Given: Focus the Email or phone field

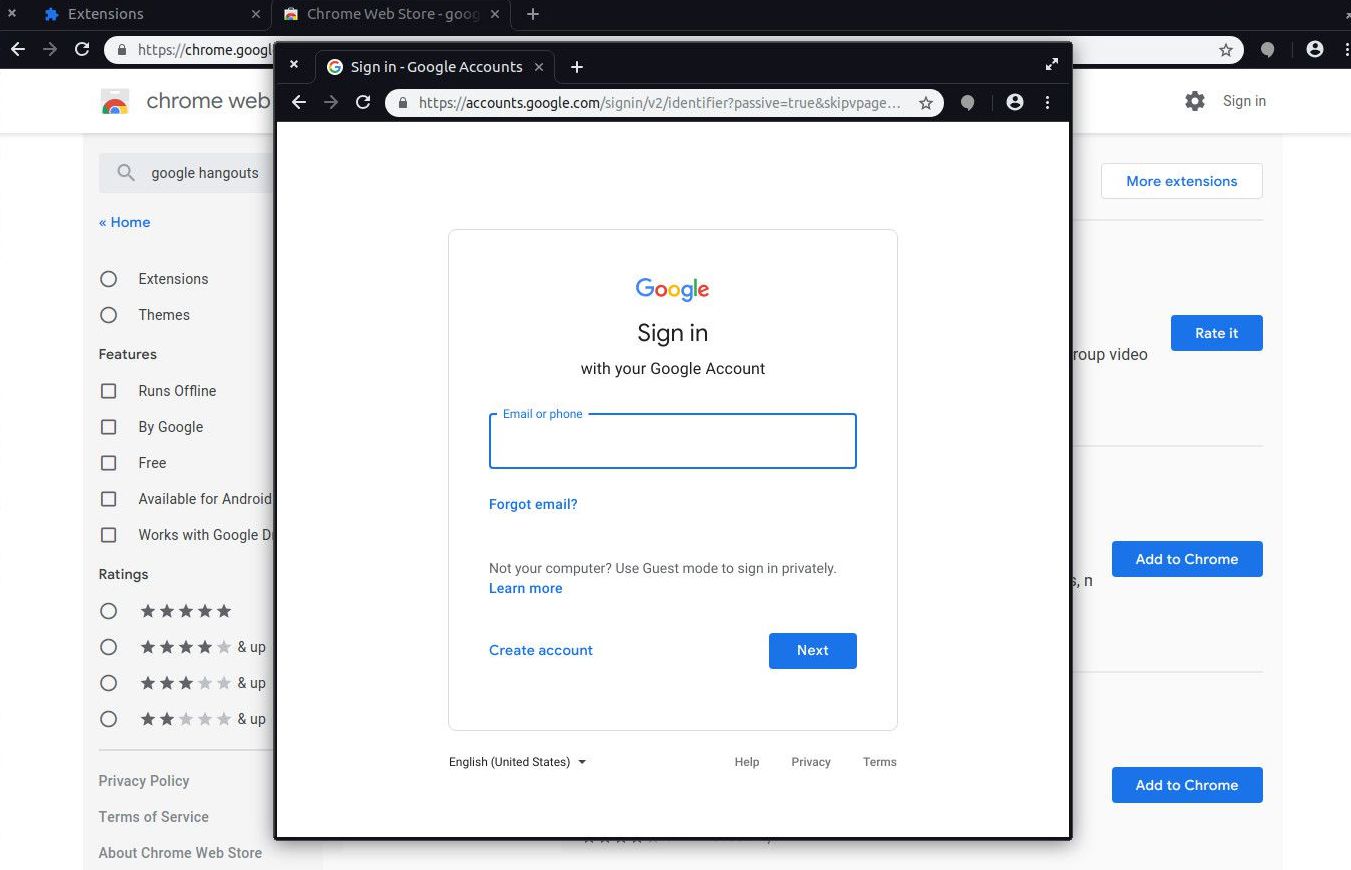Looking at the screenshot, I should click(x=672, y=441).
